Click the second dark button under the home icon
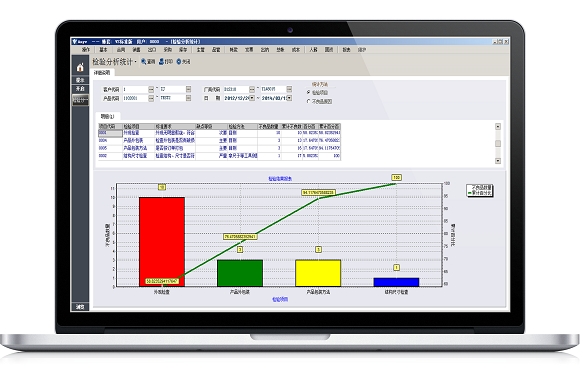Image resolution: width=580 pixels, height=366 pixels. coord(80,89)
